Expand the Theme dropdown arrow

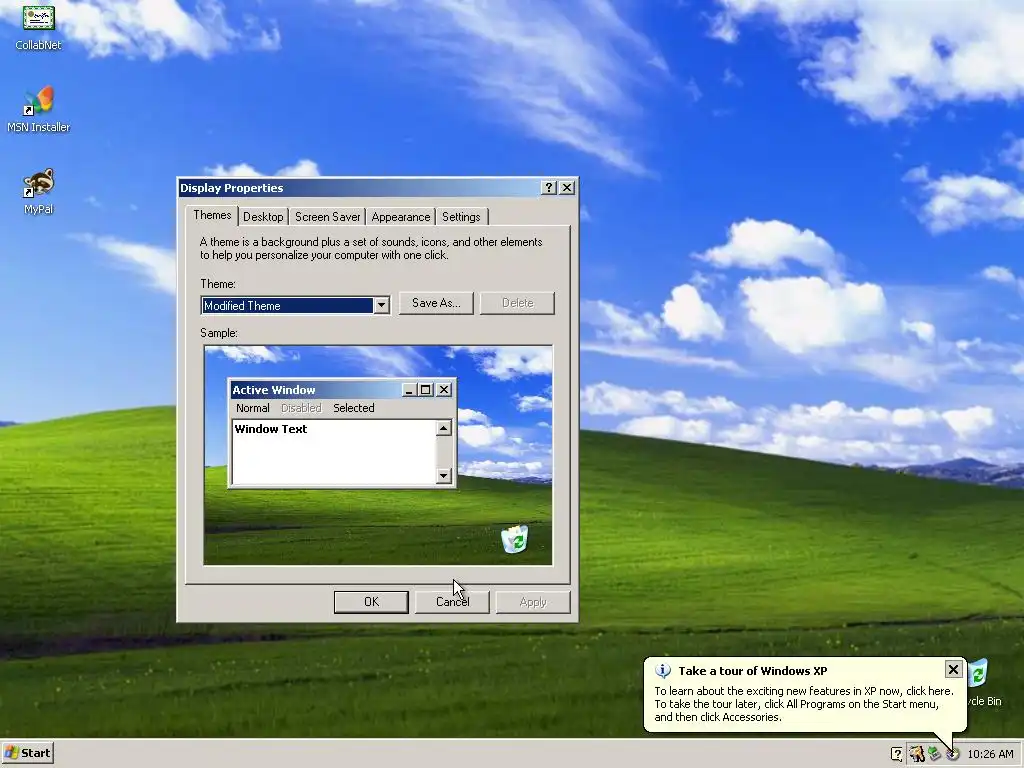381,306
